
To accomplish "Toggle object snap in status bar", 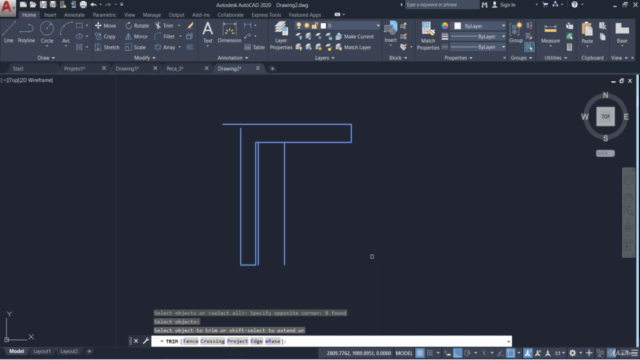I will (511, 353).
